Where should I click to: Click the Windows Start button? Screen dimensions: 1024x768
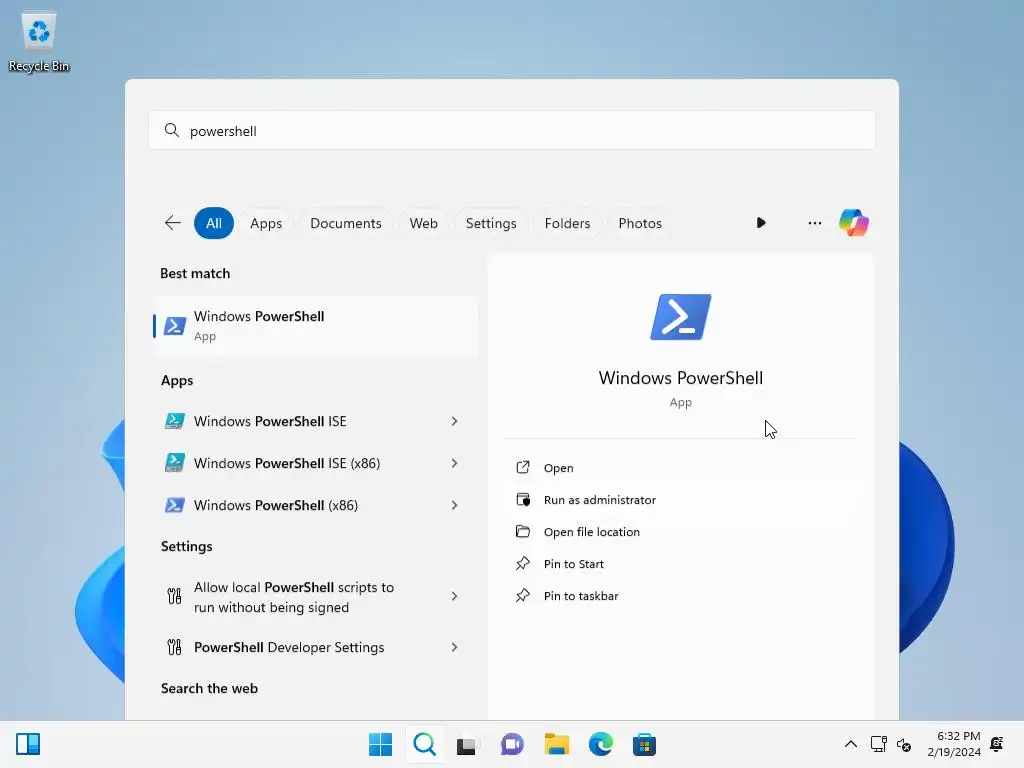[380, 744]
